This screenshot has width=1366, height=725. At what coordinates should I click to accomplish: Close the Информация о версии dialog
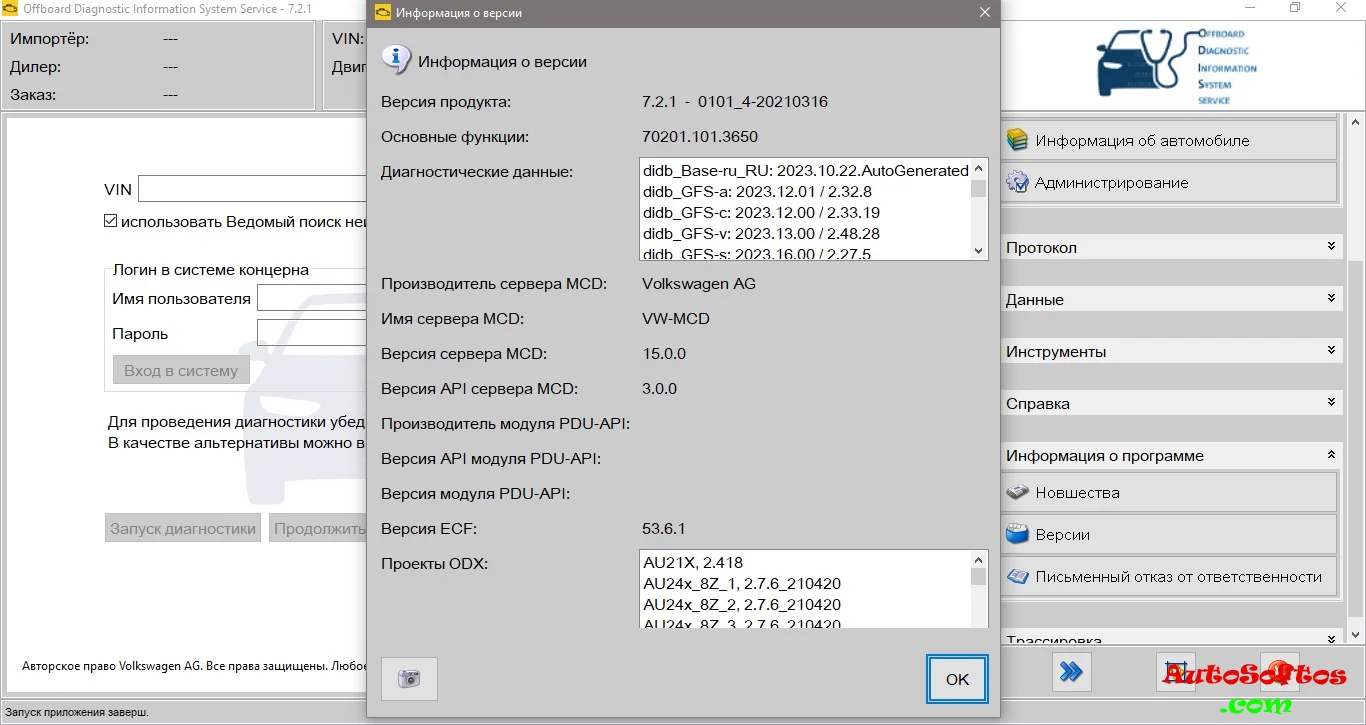pyautogui.click(x=984, y=13)
